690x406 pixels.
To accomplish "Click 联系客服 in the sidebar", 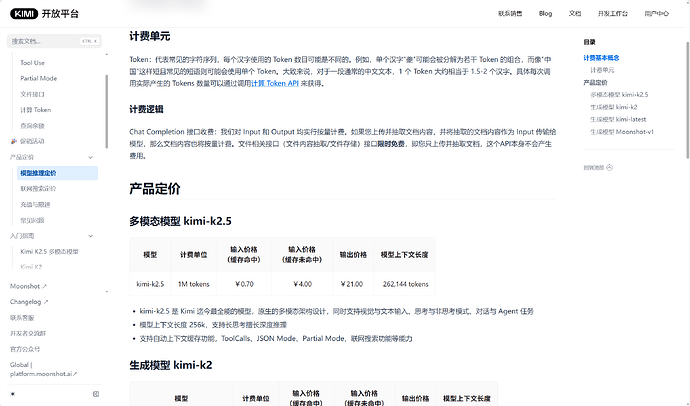I will [x=22, y=318].
